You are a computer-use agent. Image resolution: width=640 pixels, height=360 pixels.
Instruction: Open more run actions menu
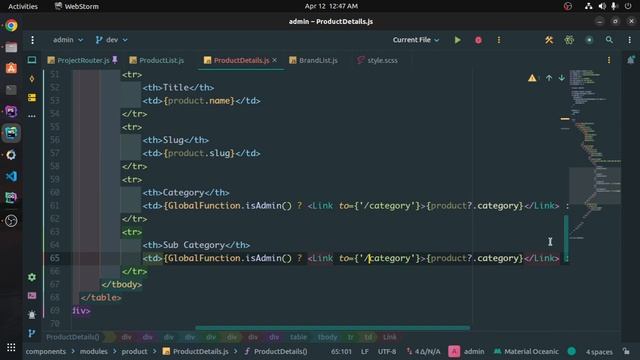coord(499,40)
